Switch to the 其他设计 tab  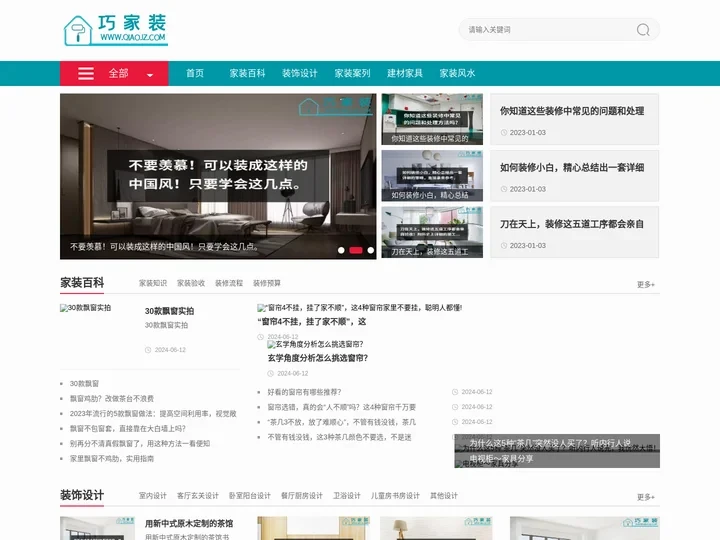444,496
